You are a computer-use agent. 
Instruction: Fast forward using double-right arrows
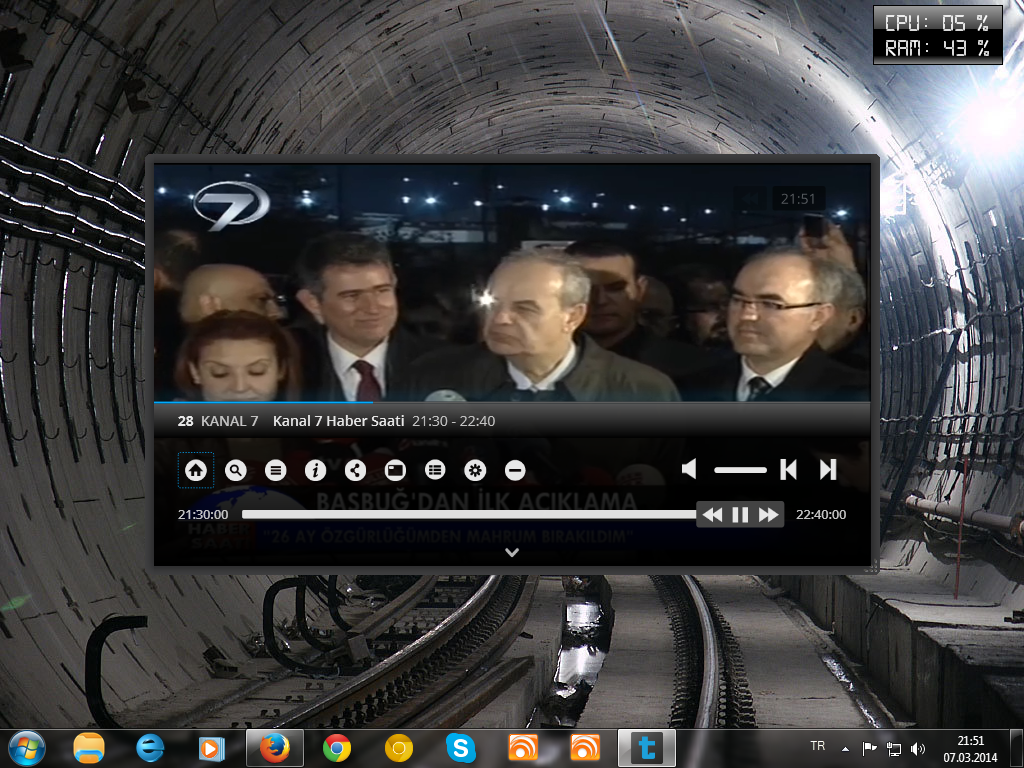(768, 514)
